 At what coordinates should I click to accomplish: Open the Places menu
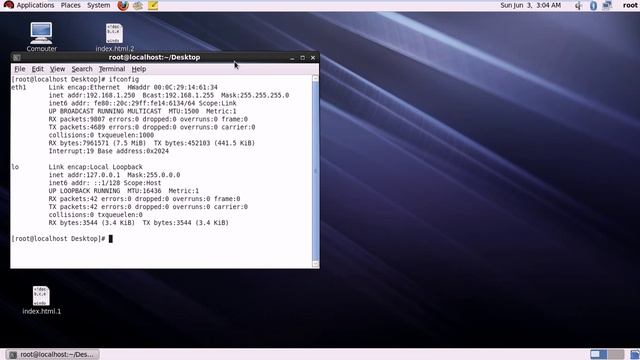[71, 5]
